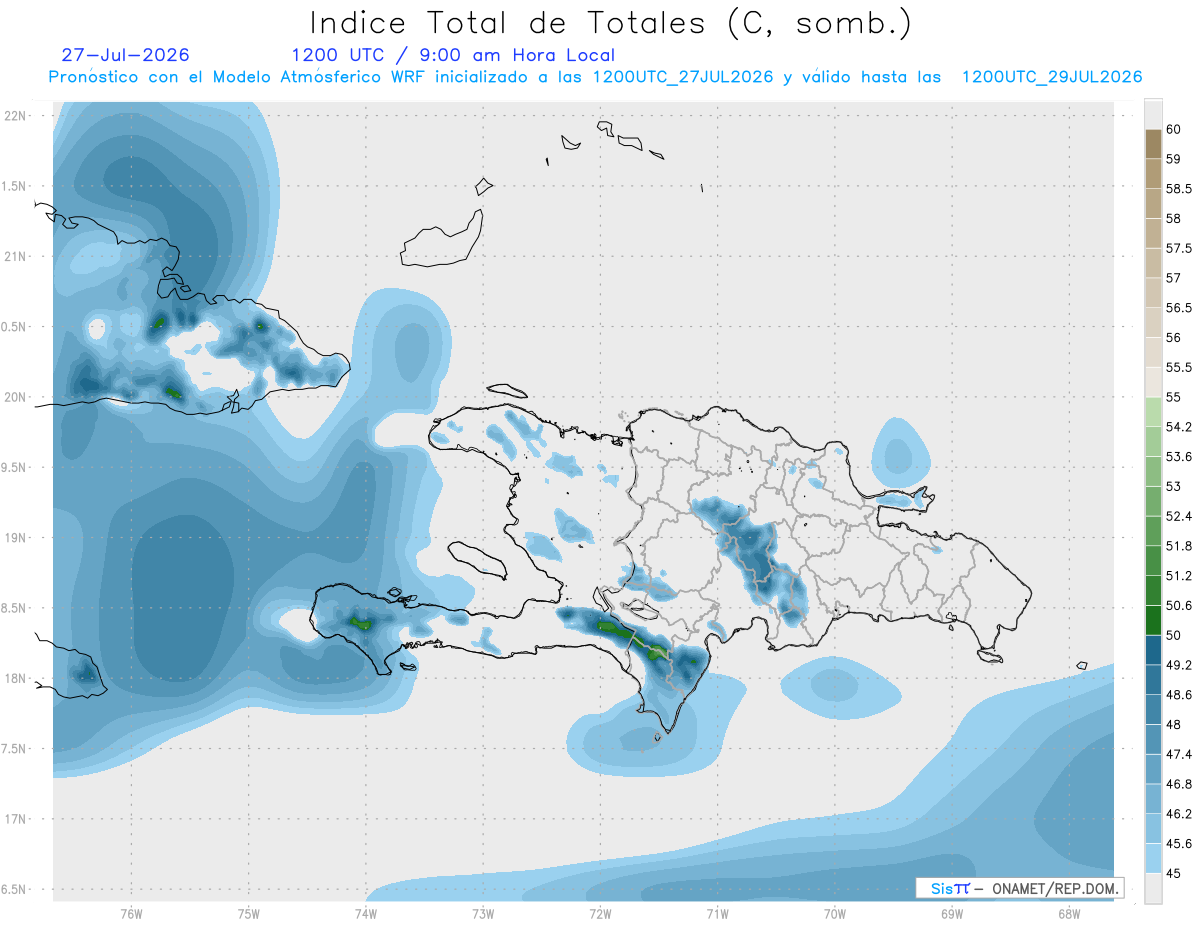The width and height of the screenshot is (1200, 927).
Task: Click the '71W' longitude axis label
Action: point(717,913)
